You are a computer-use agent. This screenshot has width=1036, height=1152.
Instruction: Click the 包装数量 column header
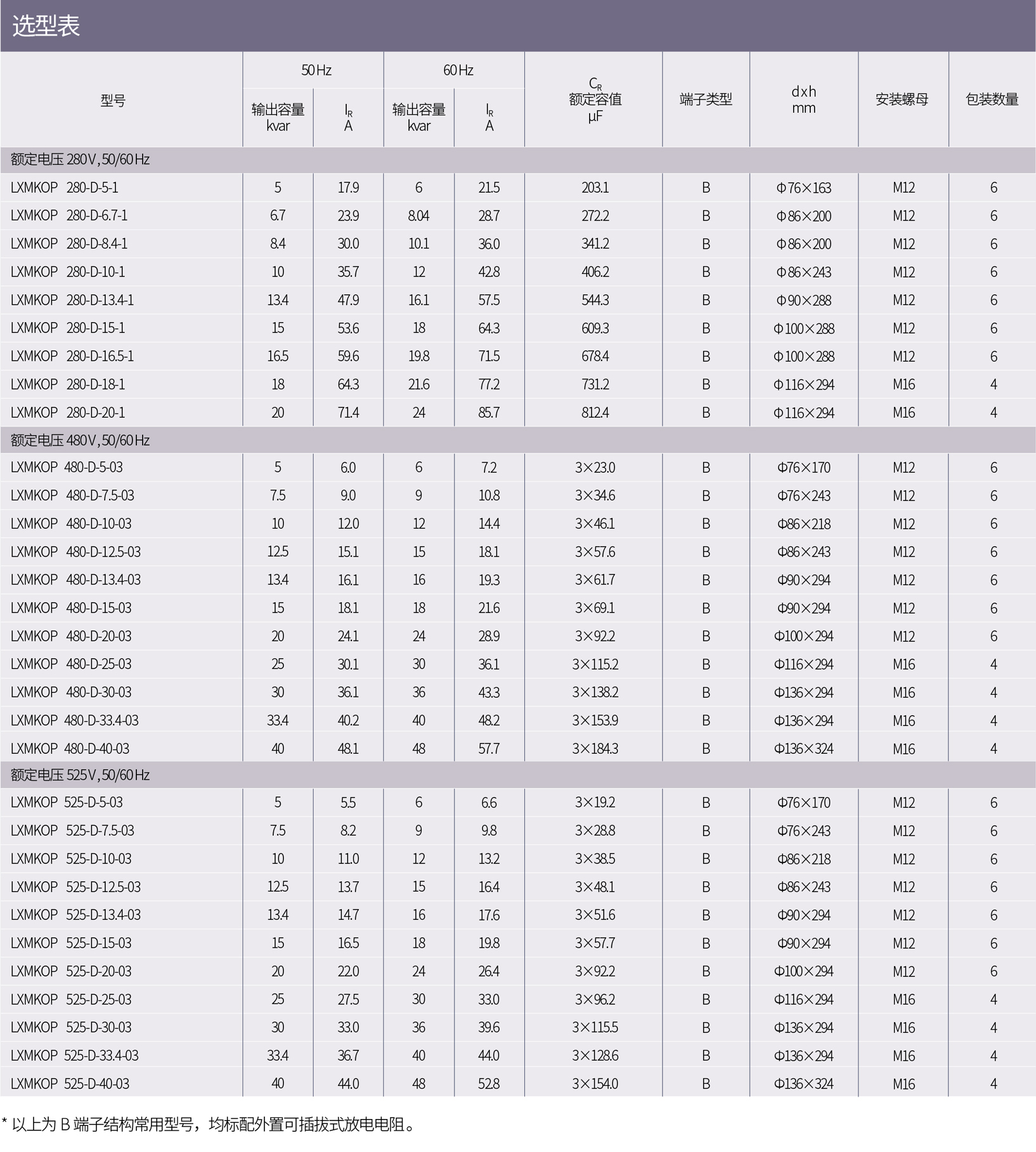992,100
